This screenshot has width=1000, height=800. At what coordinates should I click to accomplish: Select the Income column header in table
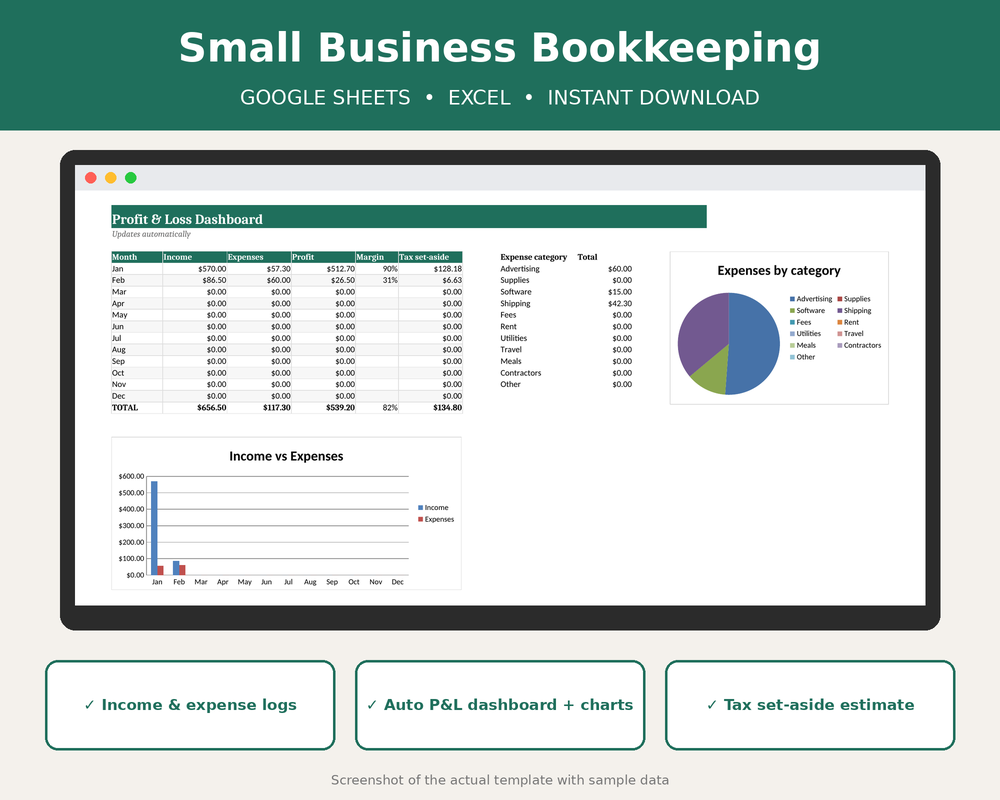[x=195, y=257]
